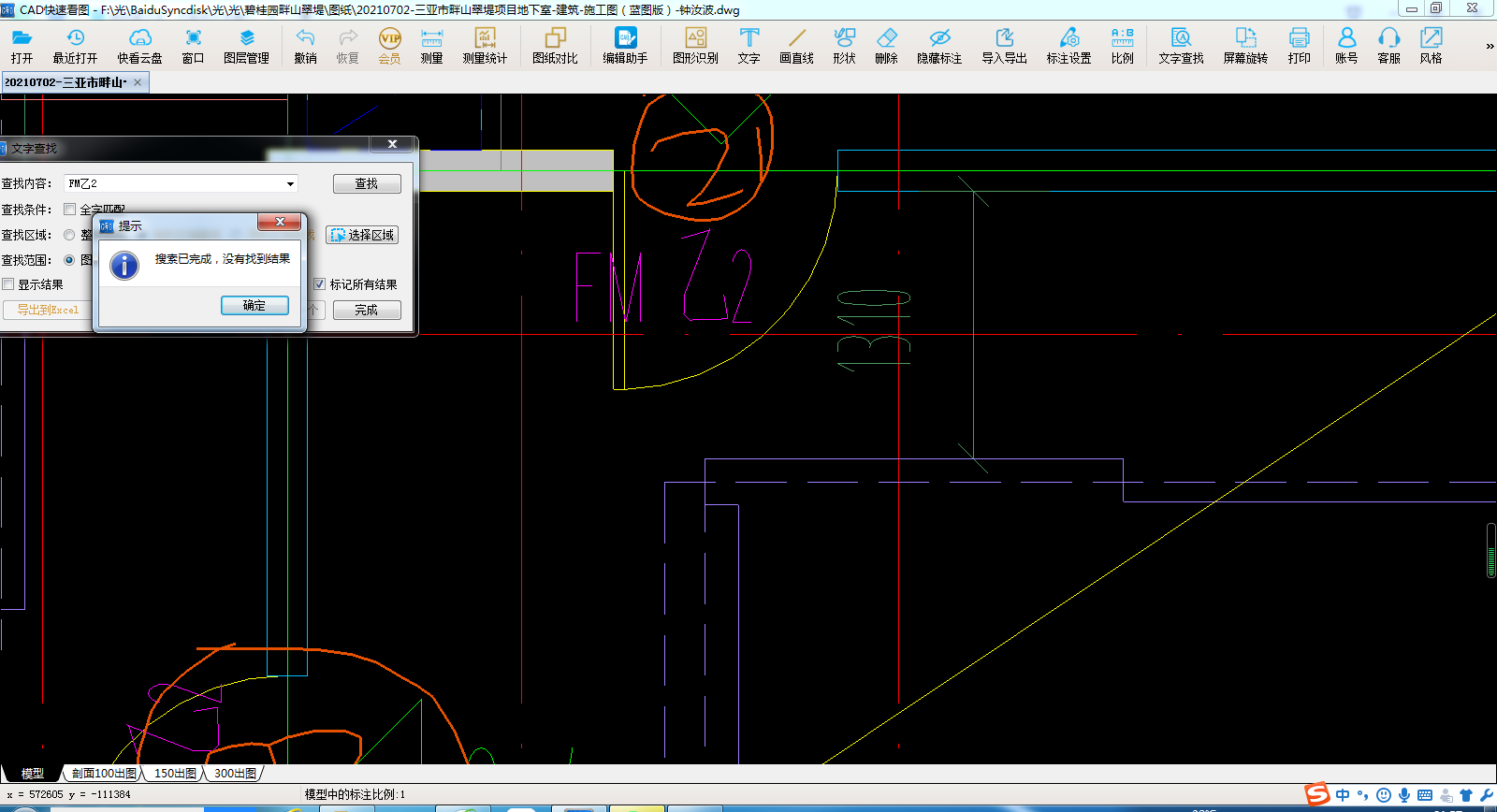Viewport: 1497px width, 812px height.
Task: Open the 比例 scale tool
Action: point(1122,45)
